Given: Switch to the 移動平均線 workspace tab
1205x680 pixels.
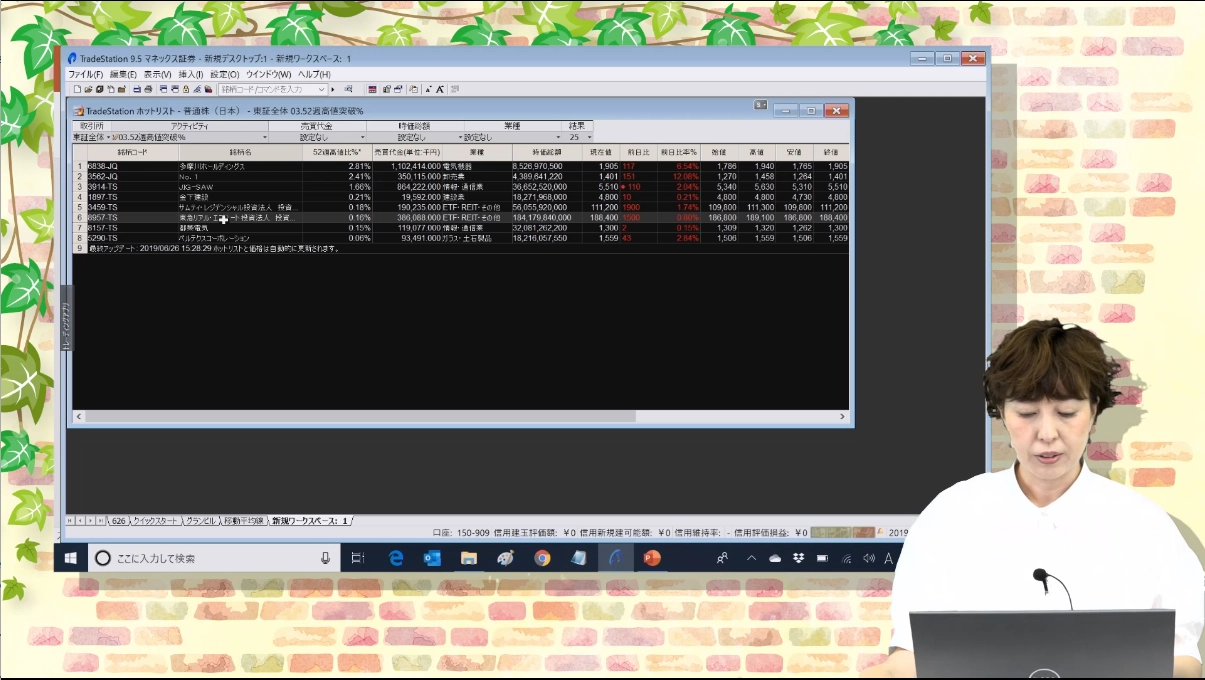Looking at the screenshot, I should pos(244,521).
